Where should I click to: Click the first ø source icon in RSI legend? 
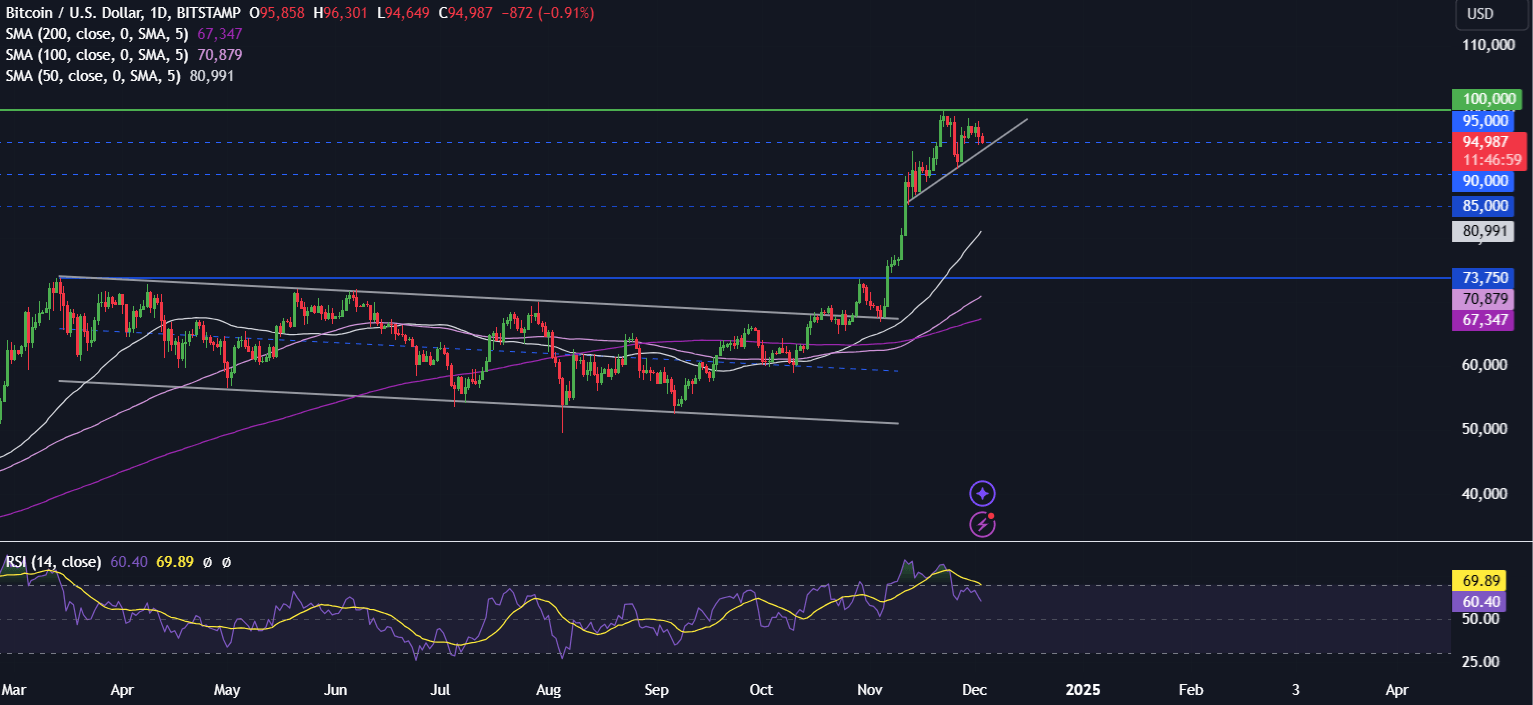pos(208,562)
